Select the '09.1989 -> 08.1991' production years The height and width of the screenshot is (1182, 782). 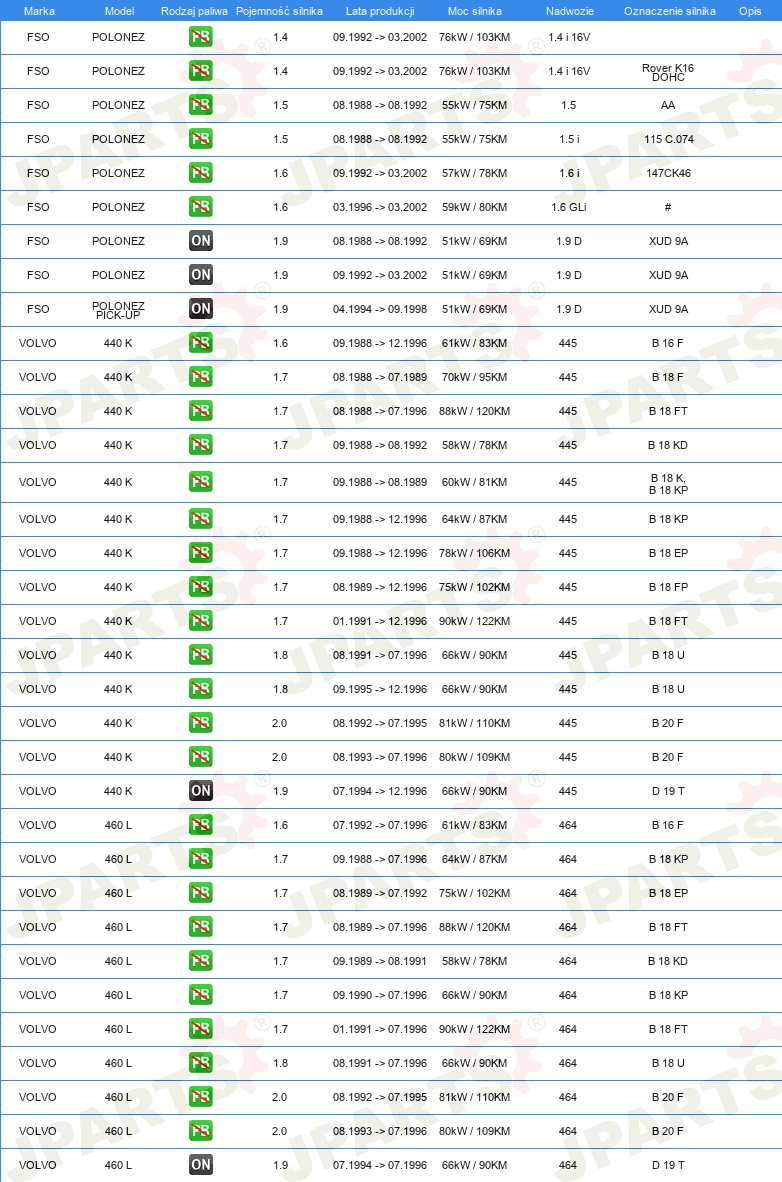coord(380,961)
